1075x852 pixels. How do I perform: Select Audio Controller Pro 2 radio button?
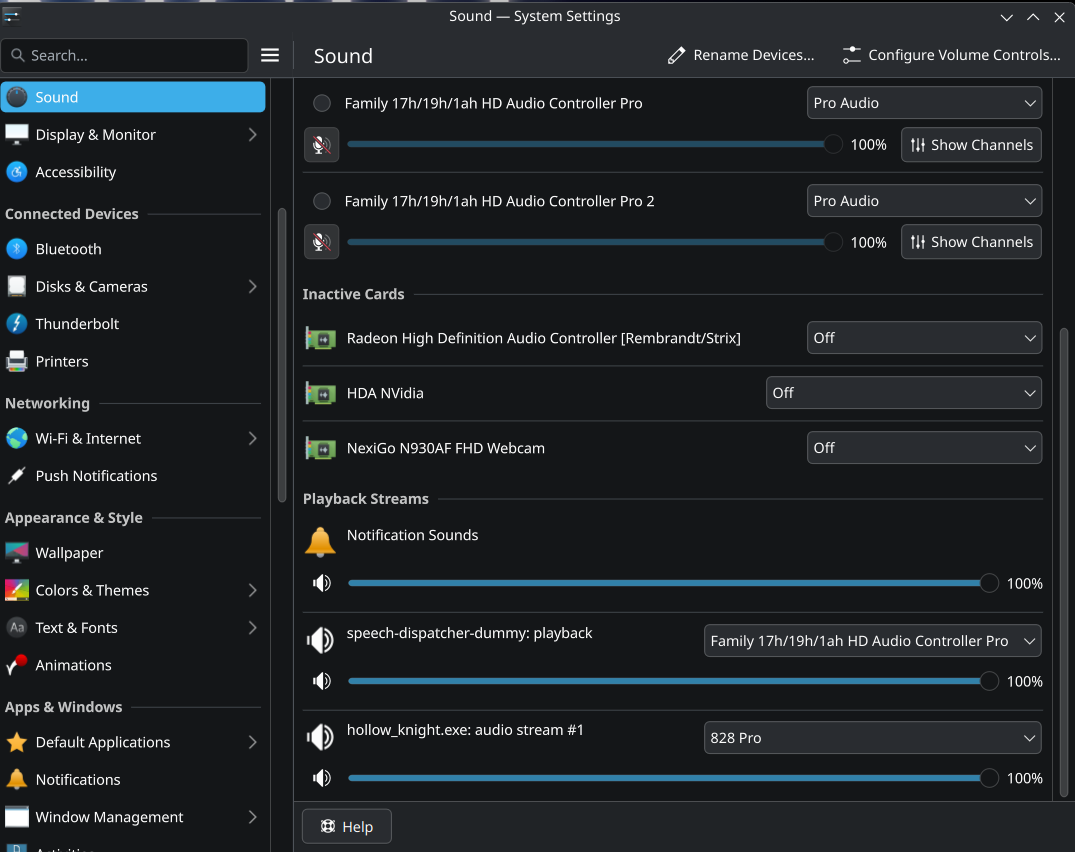(322, 201)
